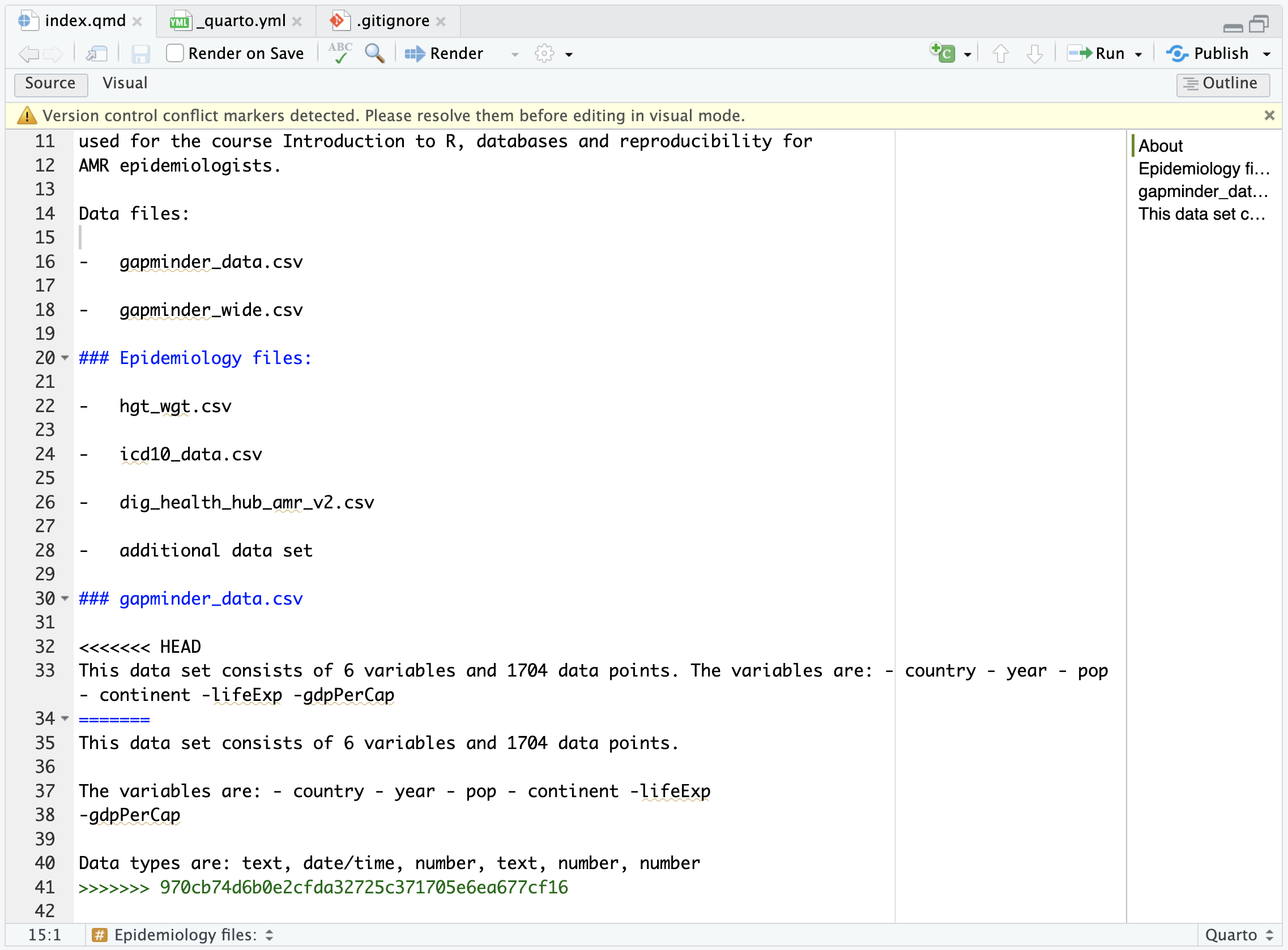
Task: Click the Render document button
Action: (x=443, y=53)
